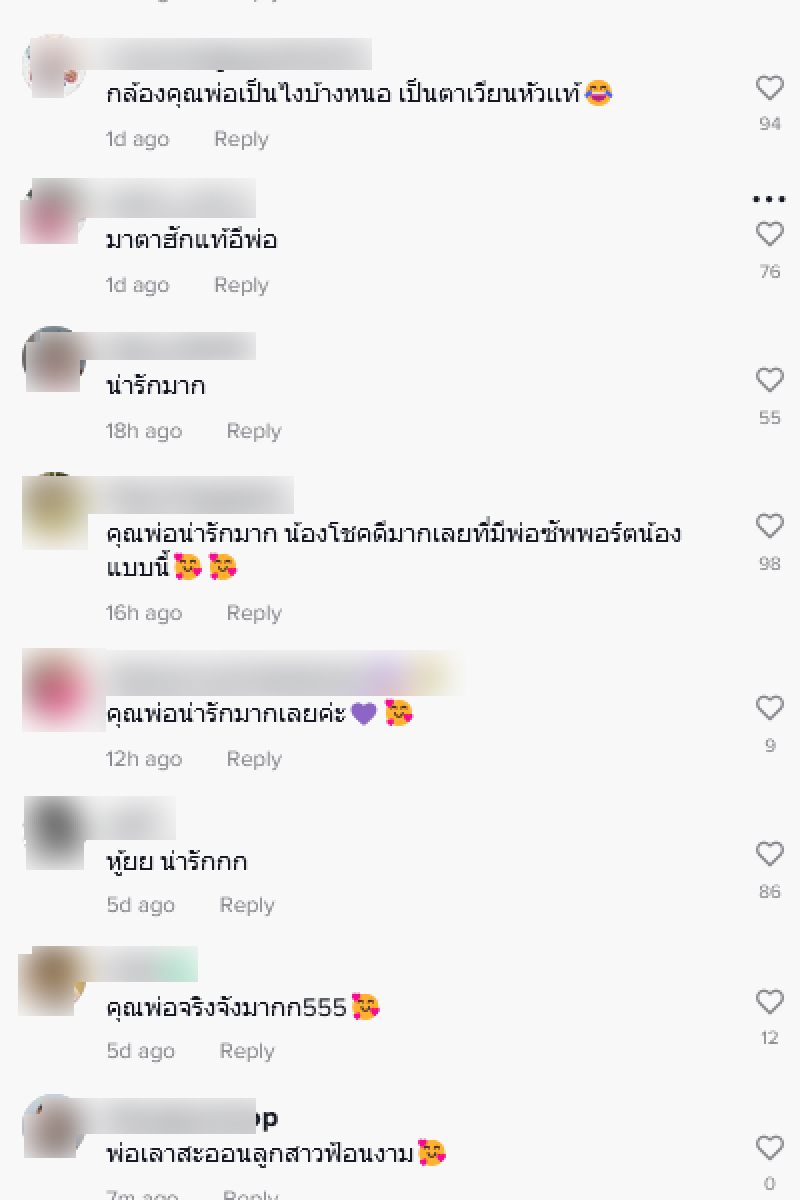Like the 'หุ้ยย น่ารักกก' comment

click(x=769, y=855)
